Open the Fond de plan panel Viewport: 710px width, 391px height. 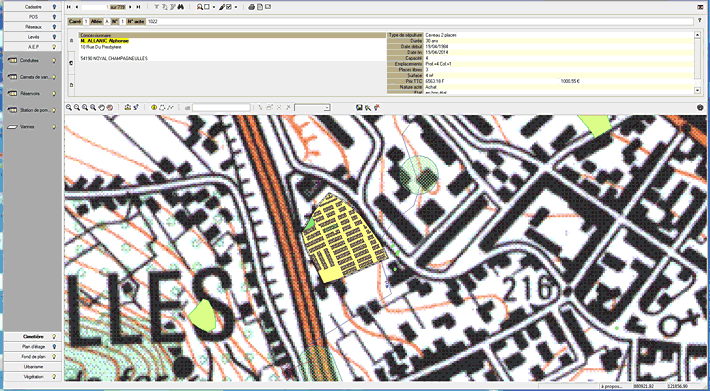(x=33, y=357)
